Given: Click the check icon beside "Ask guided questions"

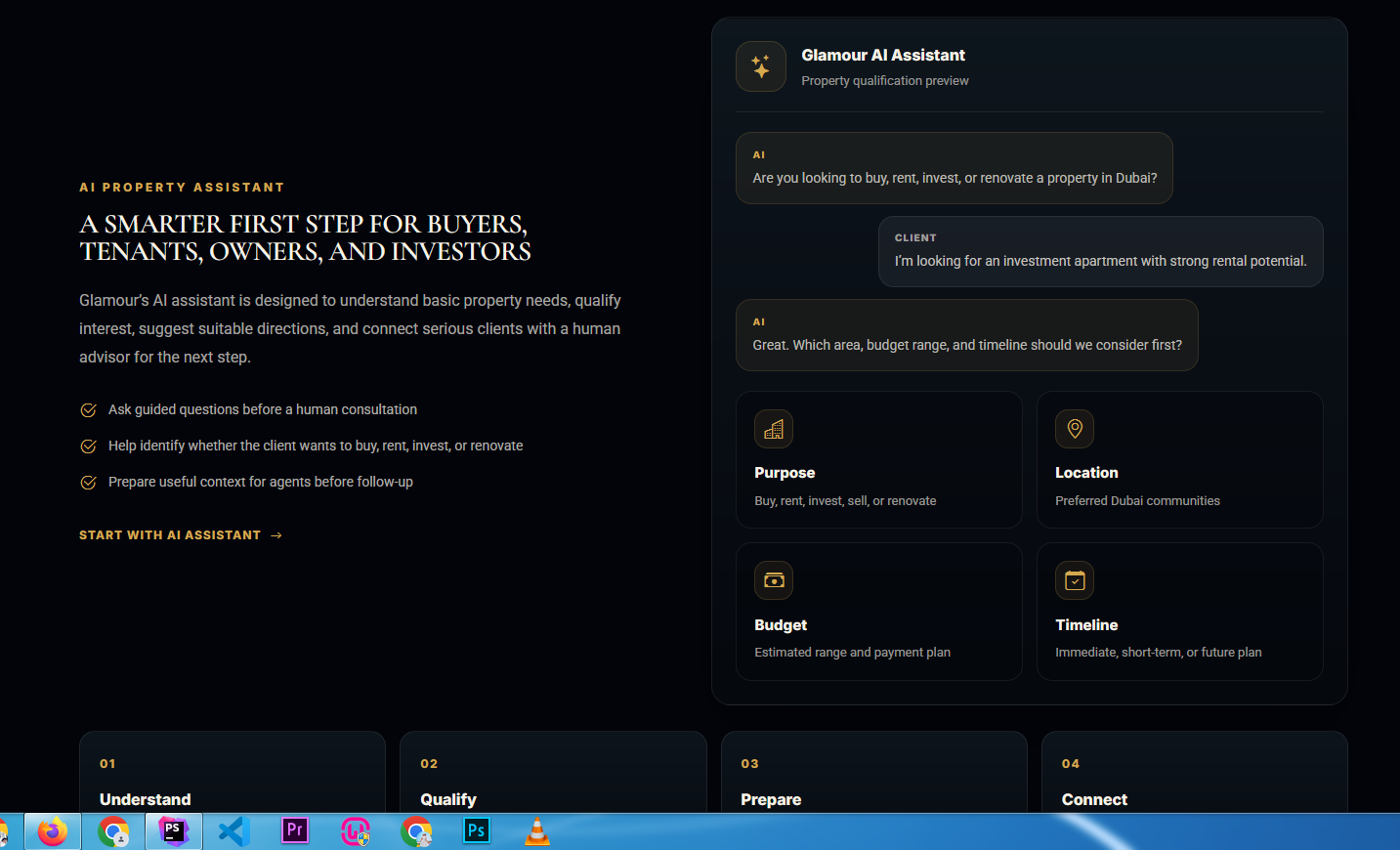Looking at the screenshot, I should point(88,410).
